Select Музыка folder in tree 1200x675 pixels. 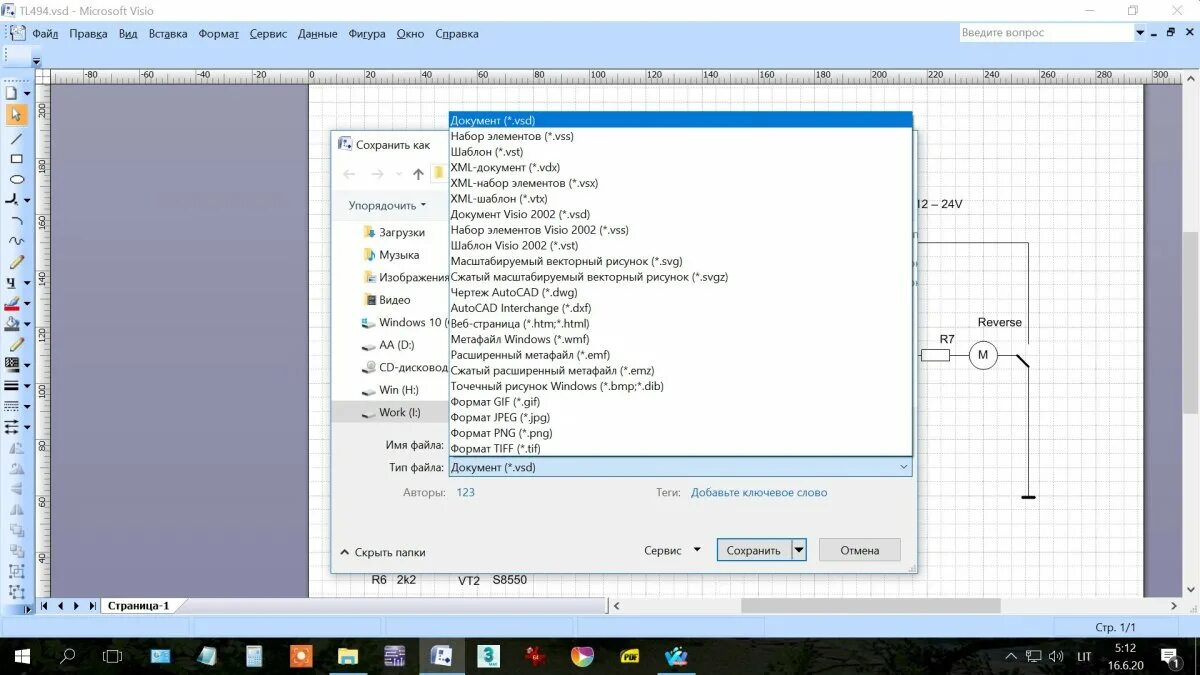(x=399, y=255)
